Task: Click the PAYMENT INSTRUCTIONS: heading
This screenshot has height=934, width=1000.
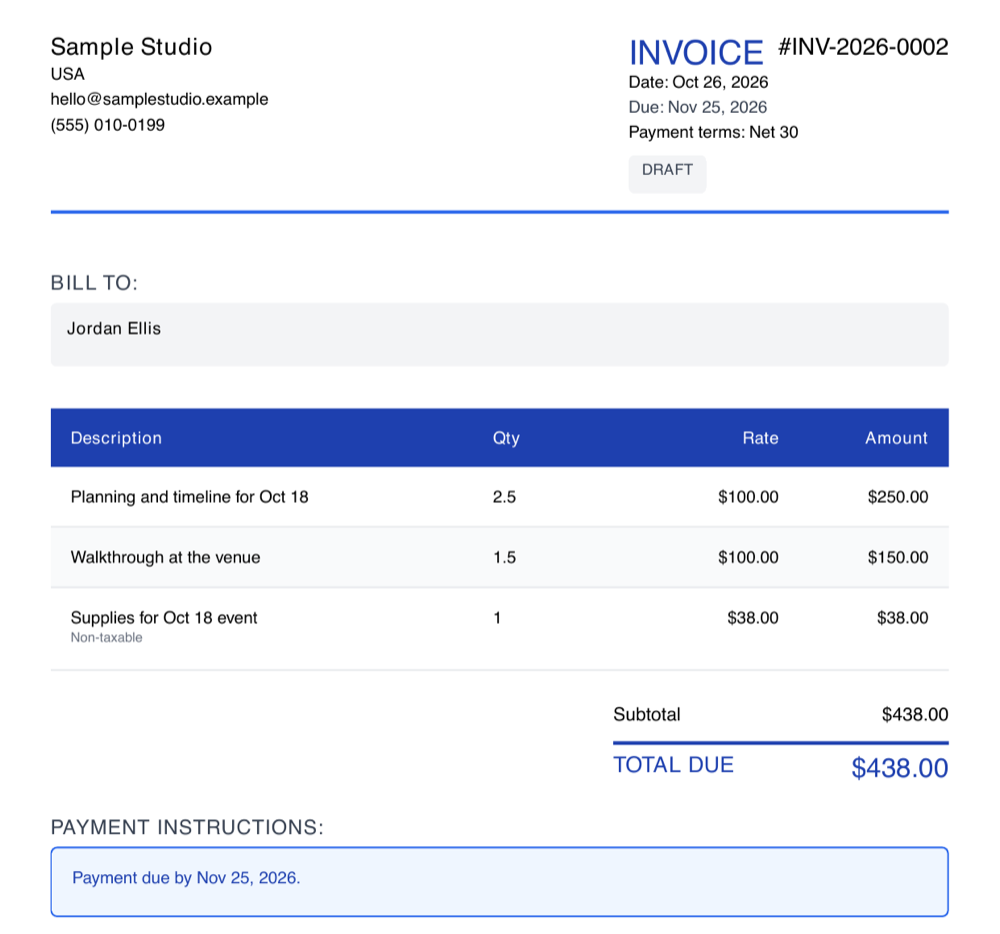Action: [187, 827]
